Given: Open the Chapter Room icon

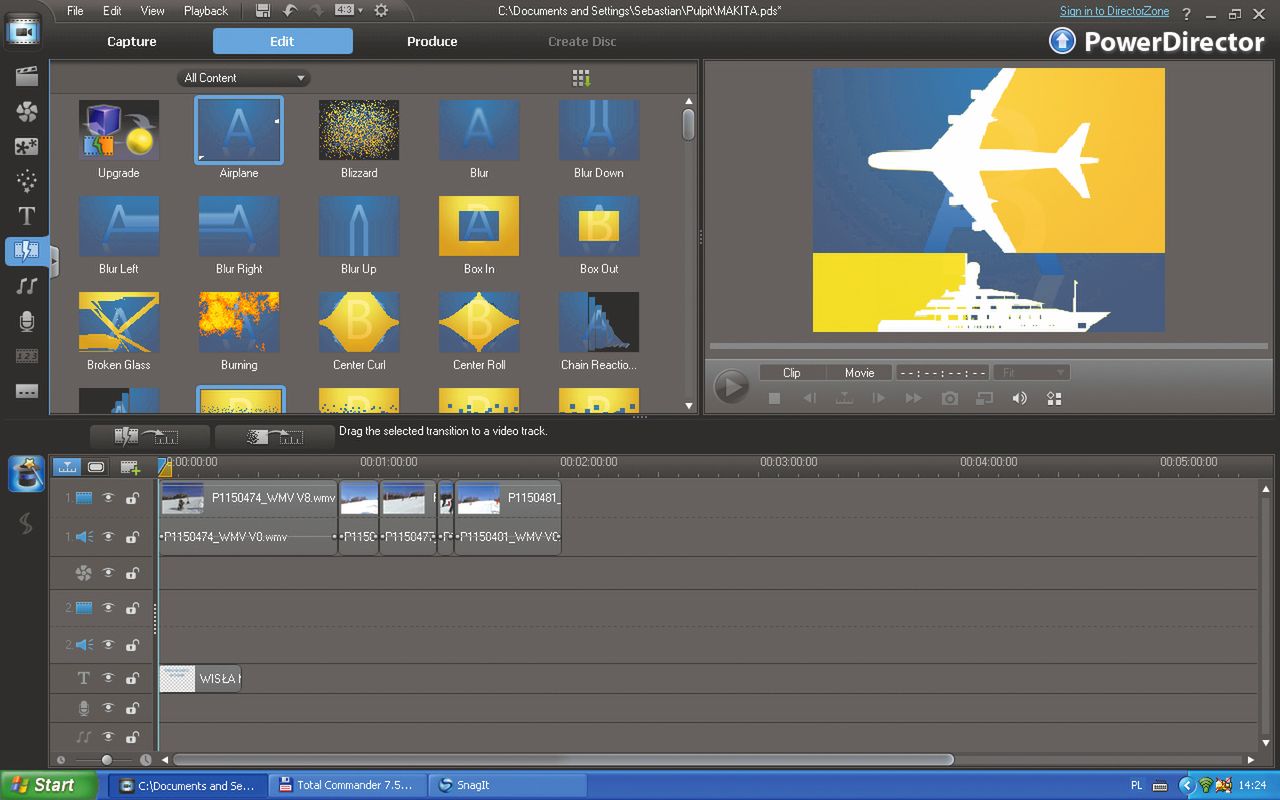Looking at the screenshot, I should tap(26, 356).
